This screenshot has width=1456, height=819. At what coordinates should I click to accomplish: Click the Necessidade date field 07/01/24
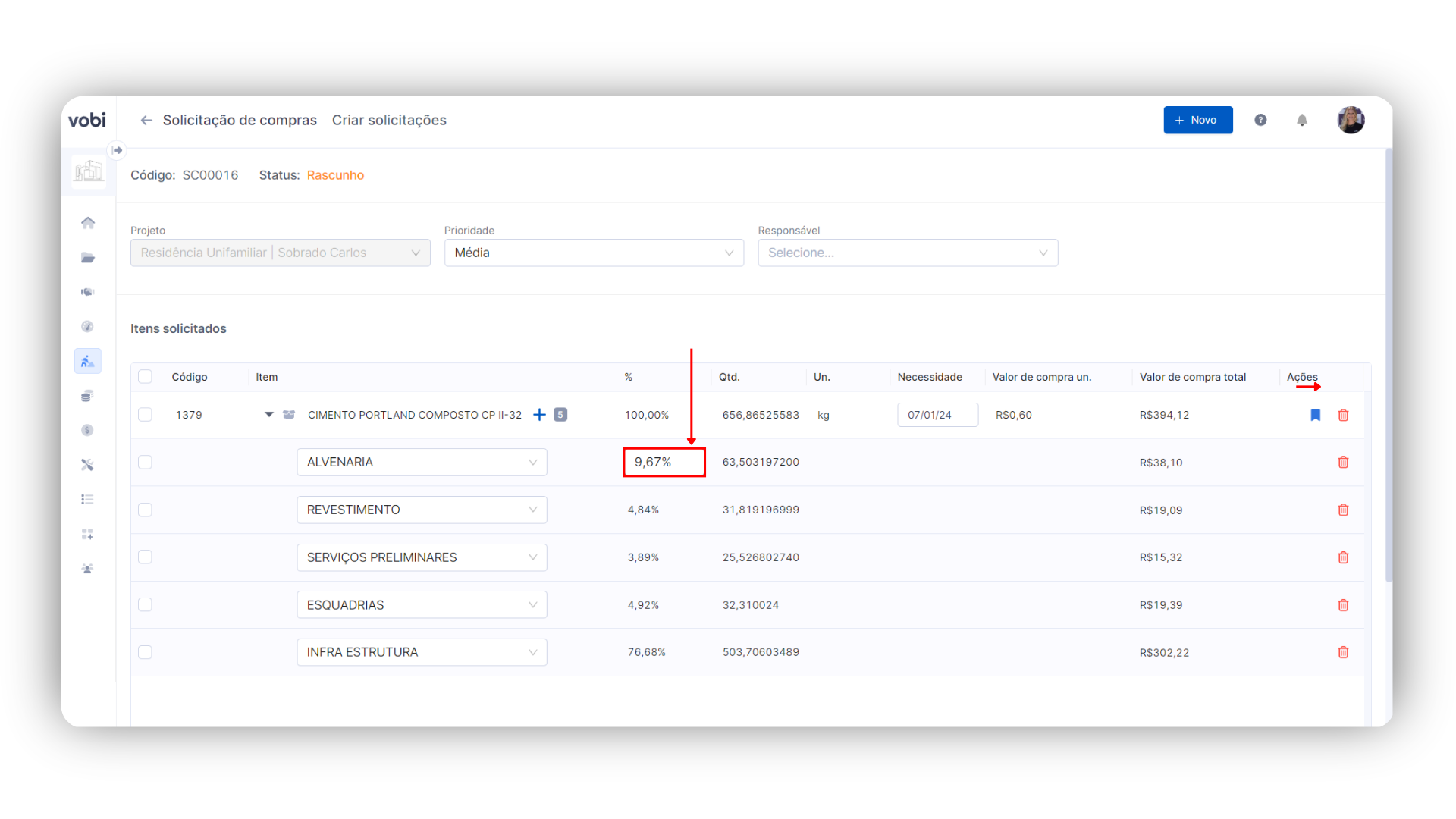(x=937, y=415)
